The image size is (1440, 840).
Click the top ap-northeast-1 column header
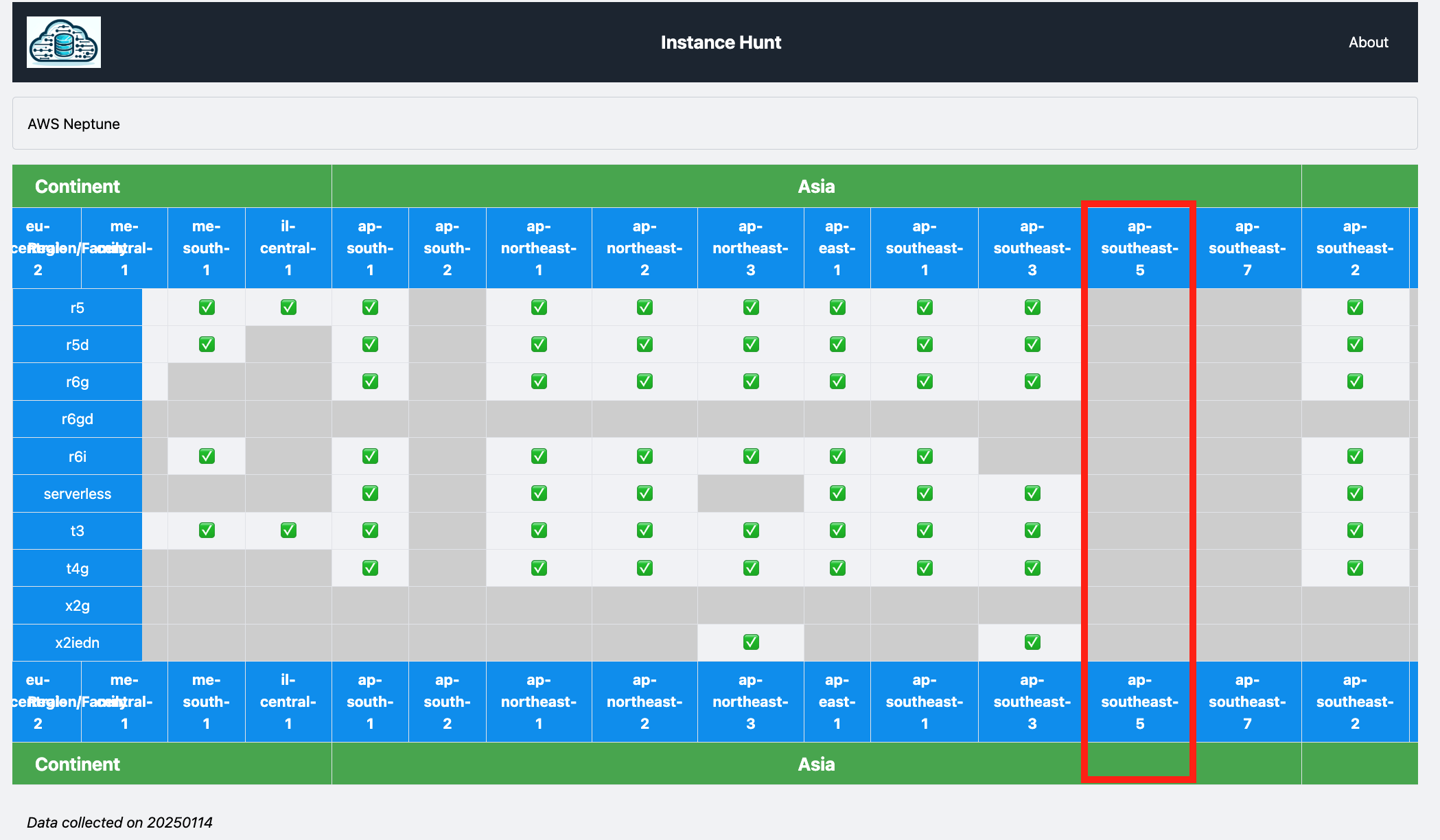click(539, 248)
